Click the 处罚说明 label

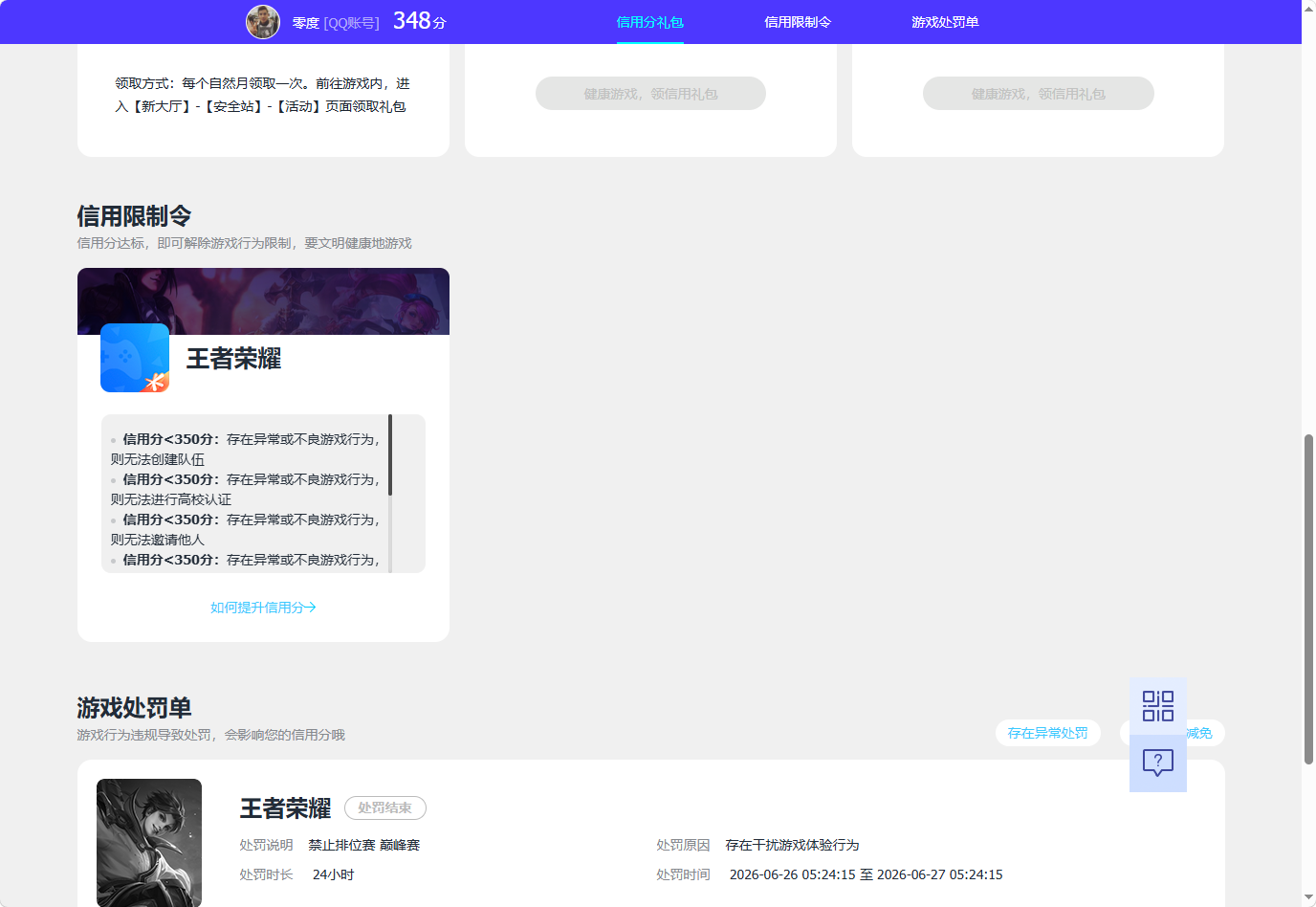tap(266, 845)
